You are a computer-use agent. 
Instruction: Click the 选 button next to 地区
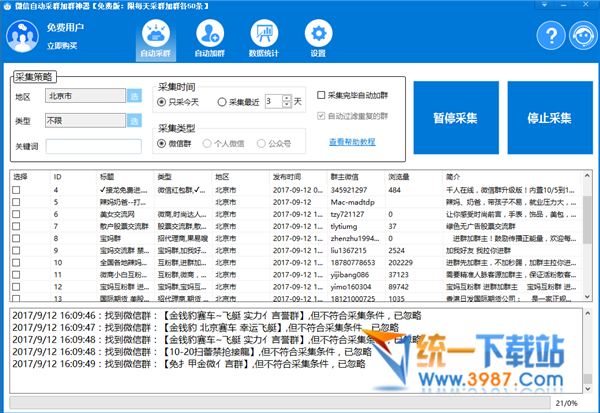[x=134, y=96]
